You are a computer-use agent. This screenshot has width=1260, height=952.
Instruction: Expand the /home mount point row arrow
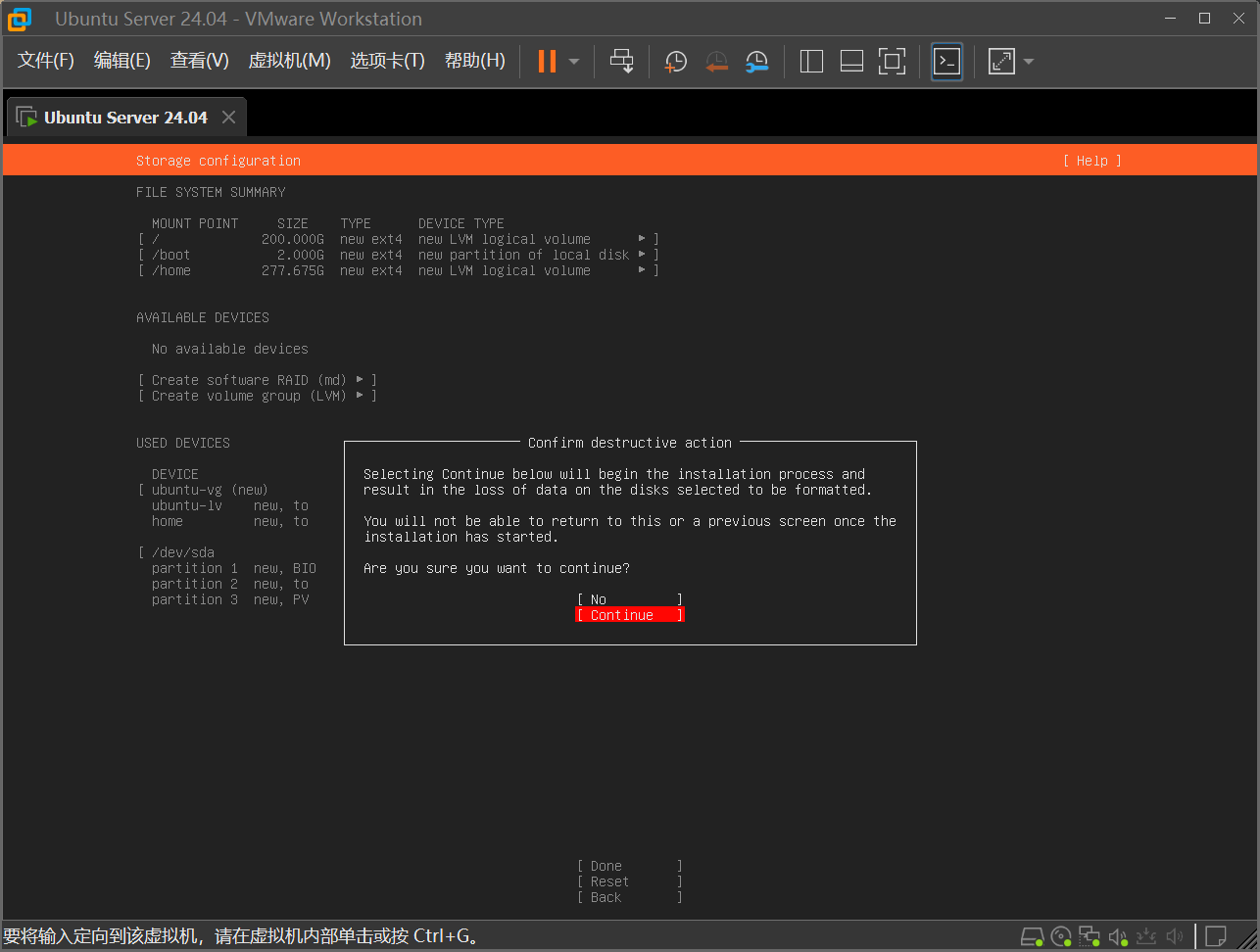point(643,270)
